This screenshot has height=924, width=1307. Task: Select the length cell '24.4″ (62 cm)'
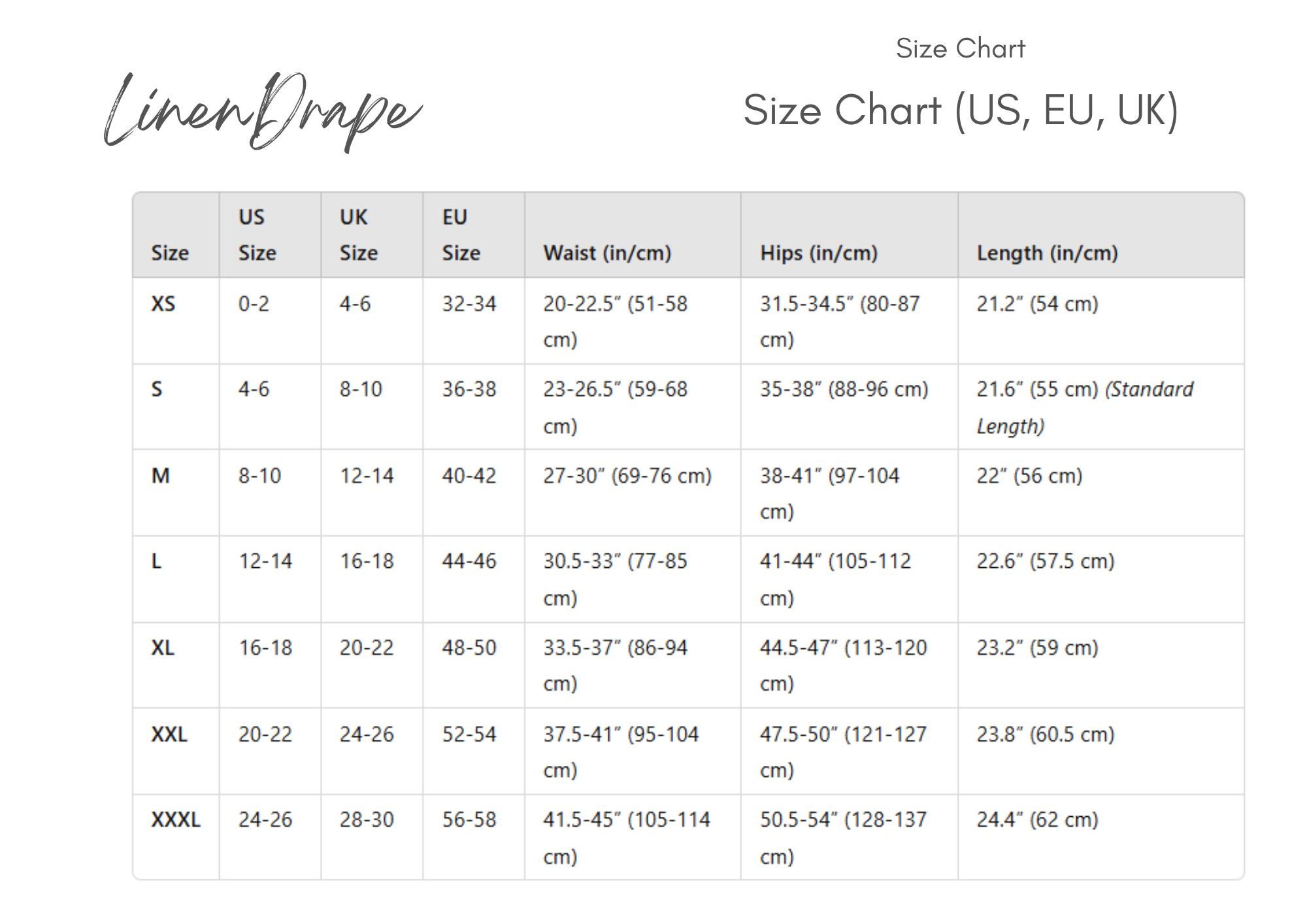coord(1037,819)
